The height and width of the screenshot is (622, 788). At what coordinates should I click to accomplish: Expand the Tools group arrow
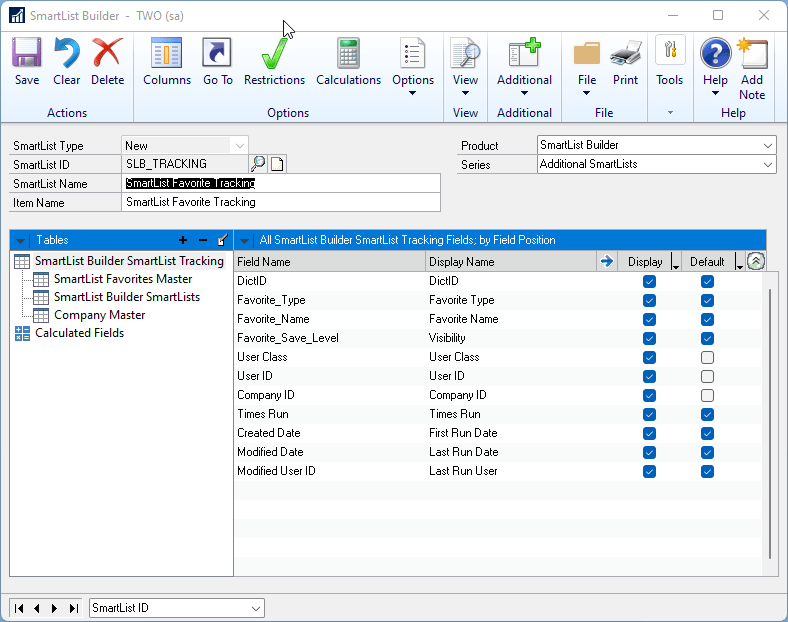click(x=670, y=113)
